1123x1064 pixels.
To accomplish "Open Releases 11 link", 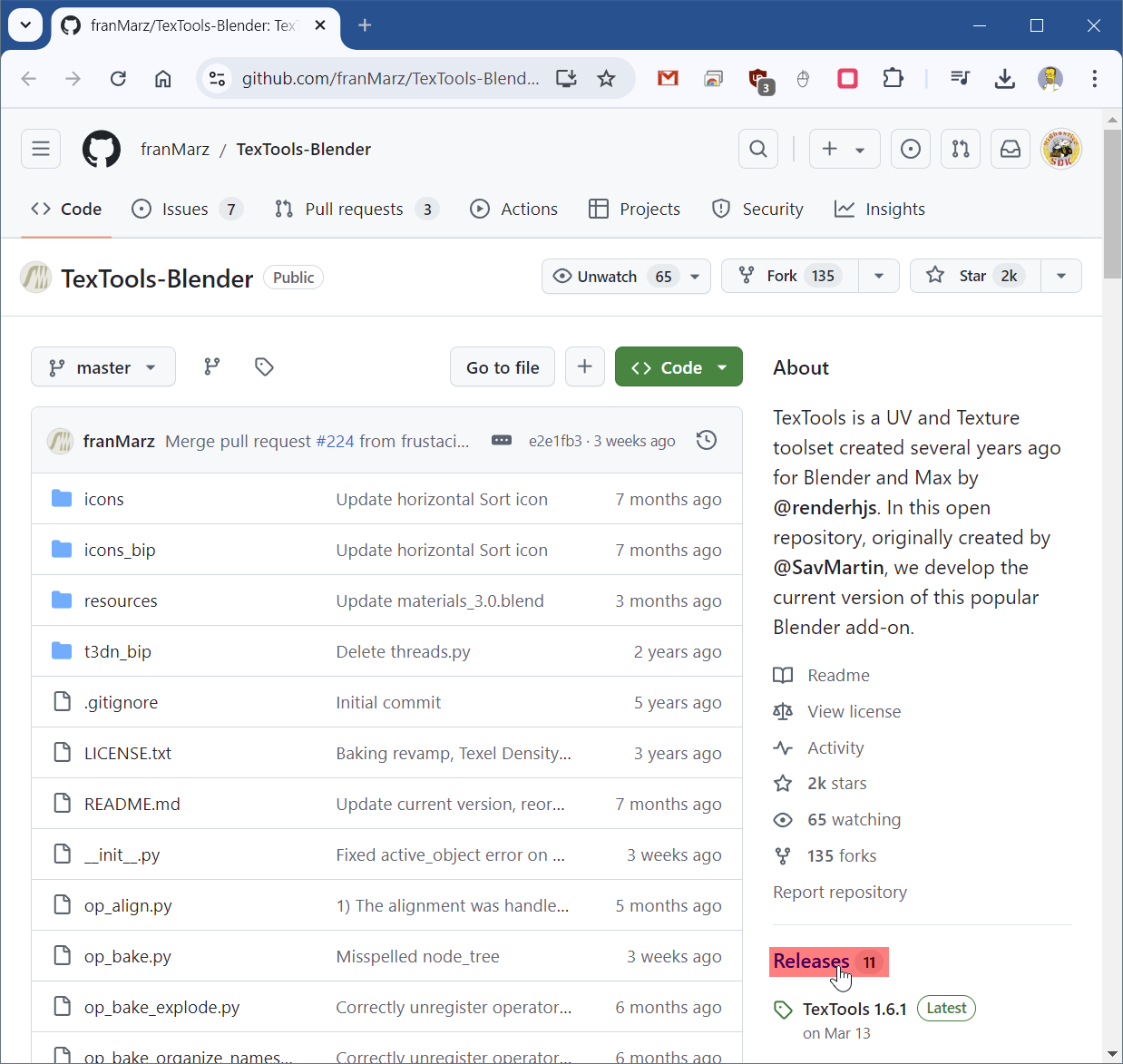I will pos(829,962).
